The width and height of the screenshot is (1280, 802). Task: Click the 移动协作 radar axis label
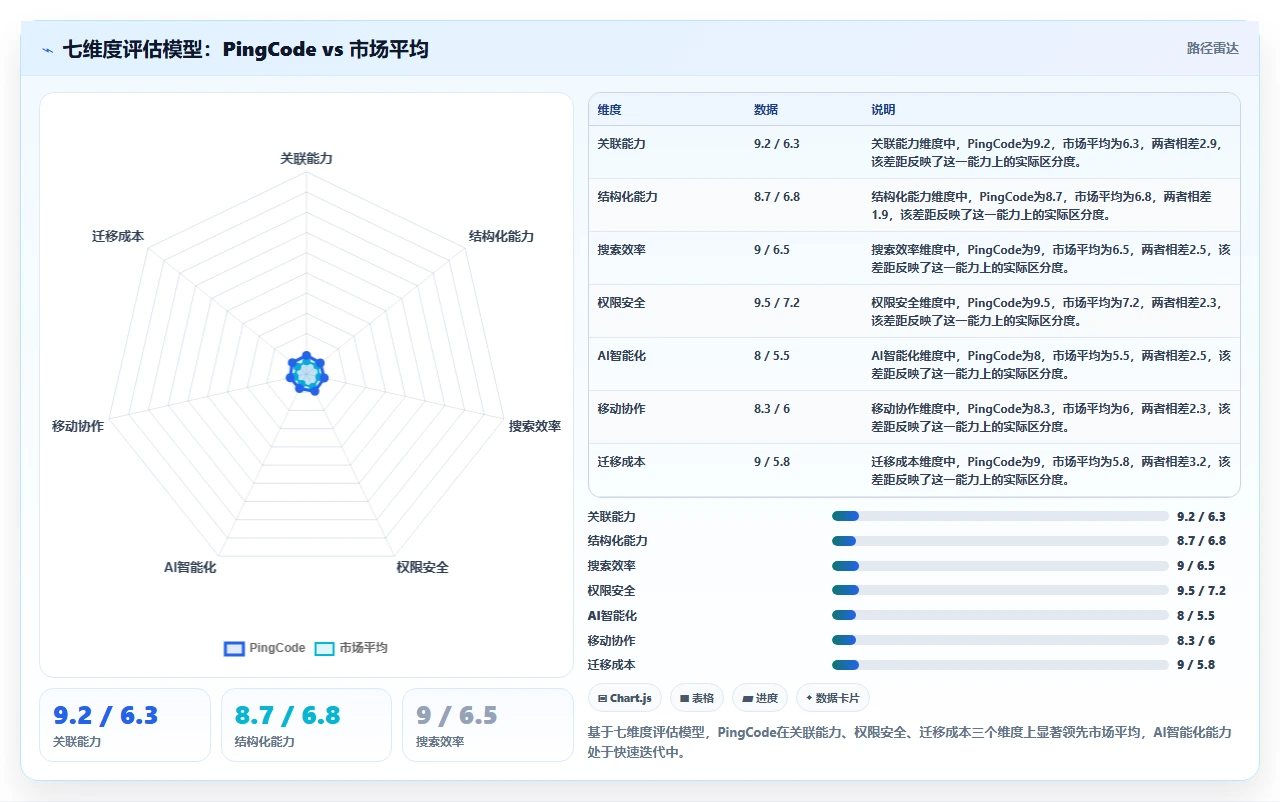pos(78,427)
